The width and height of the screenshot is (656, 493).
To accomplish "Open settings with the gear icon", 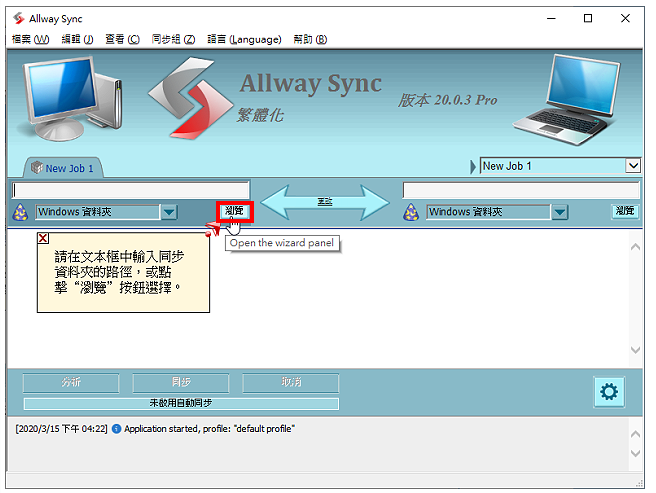I will point(609,392).
